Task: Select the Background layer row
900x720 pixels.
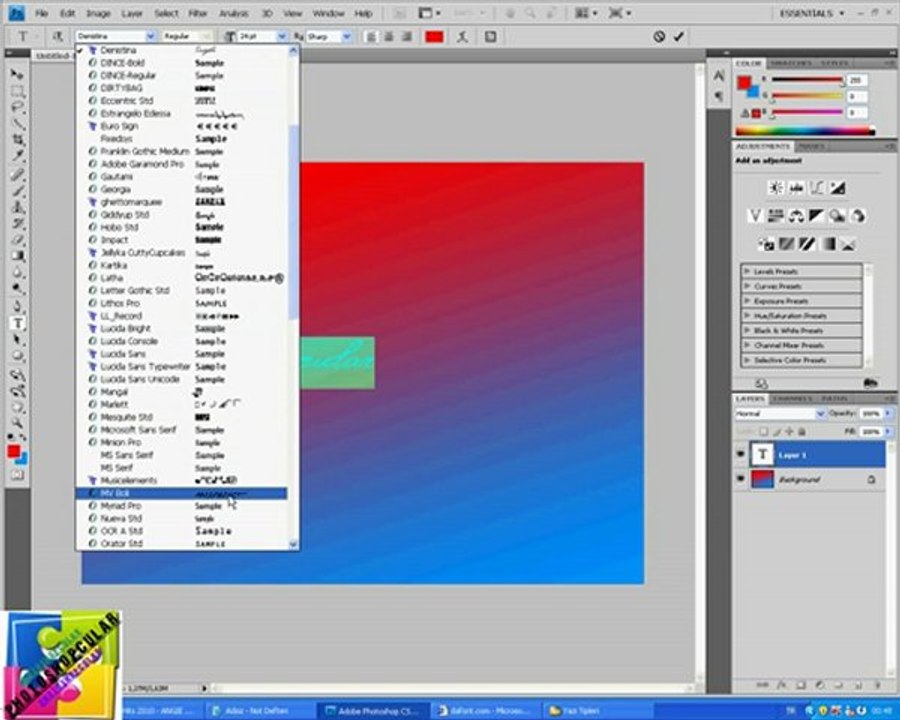Action: 810,479
